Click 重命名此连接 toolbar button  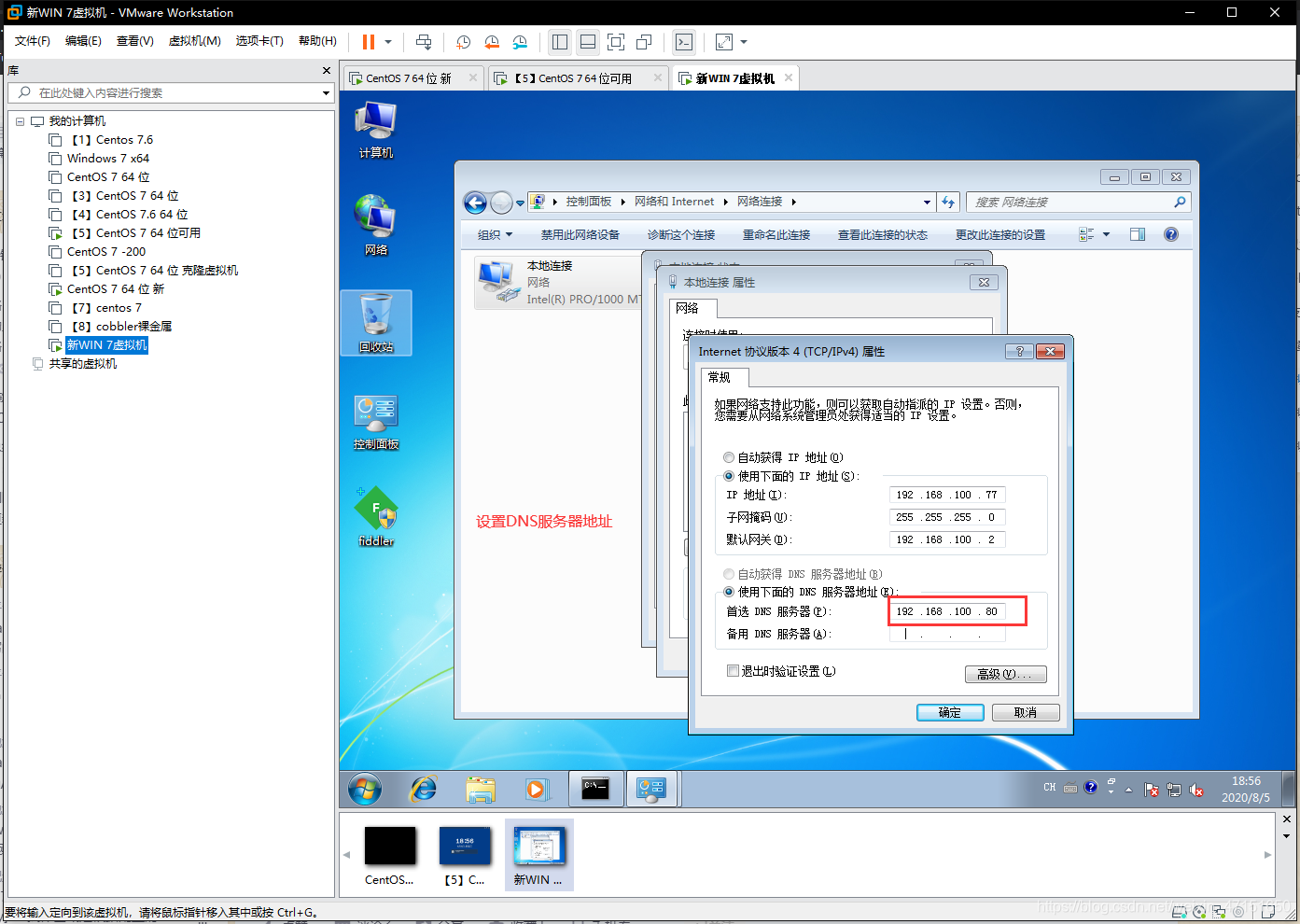776,235
